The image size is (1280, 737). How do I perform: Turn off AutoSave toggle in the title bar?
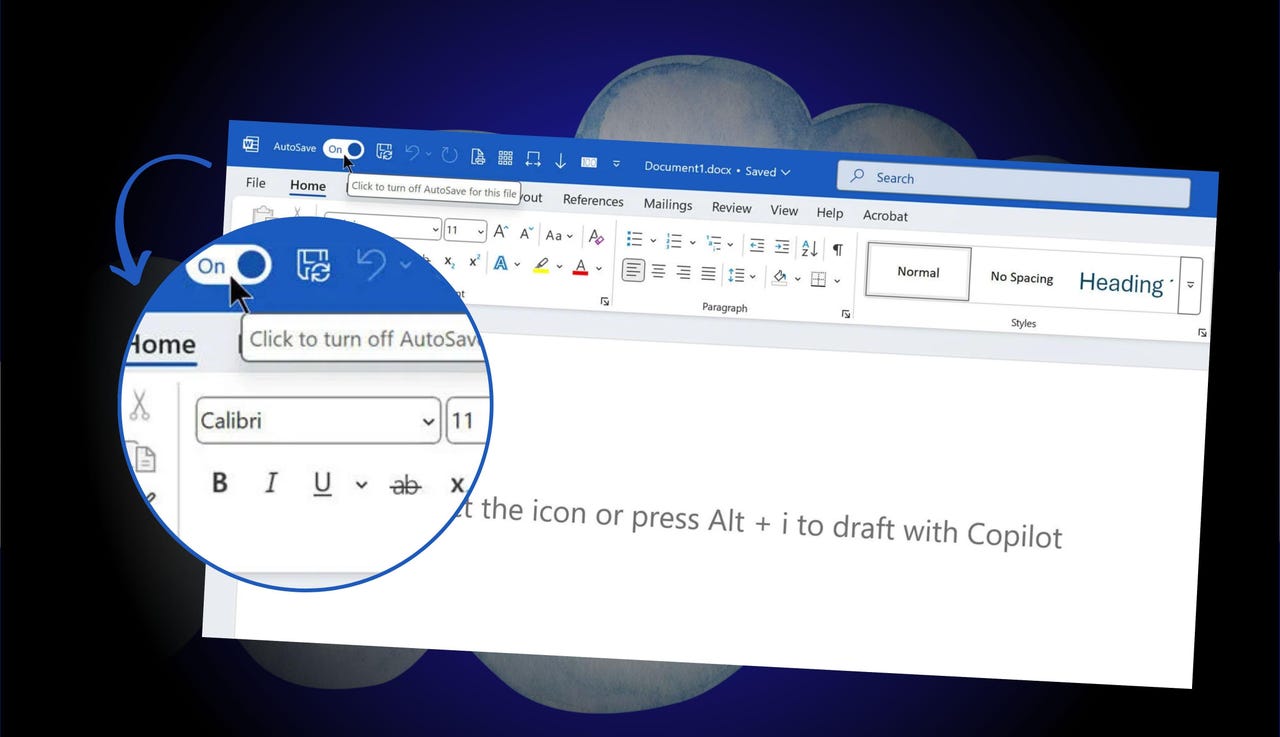tap(343, 149)
